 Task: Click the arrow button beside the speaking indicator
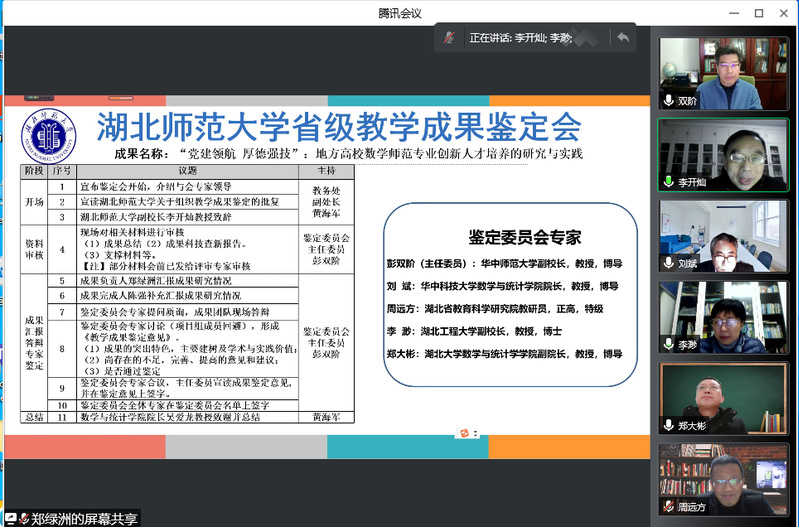click(x=623, y=38)
